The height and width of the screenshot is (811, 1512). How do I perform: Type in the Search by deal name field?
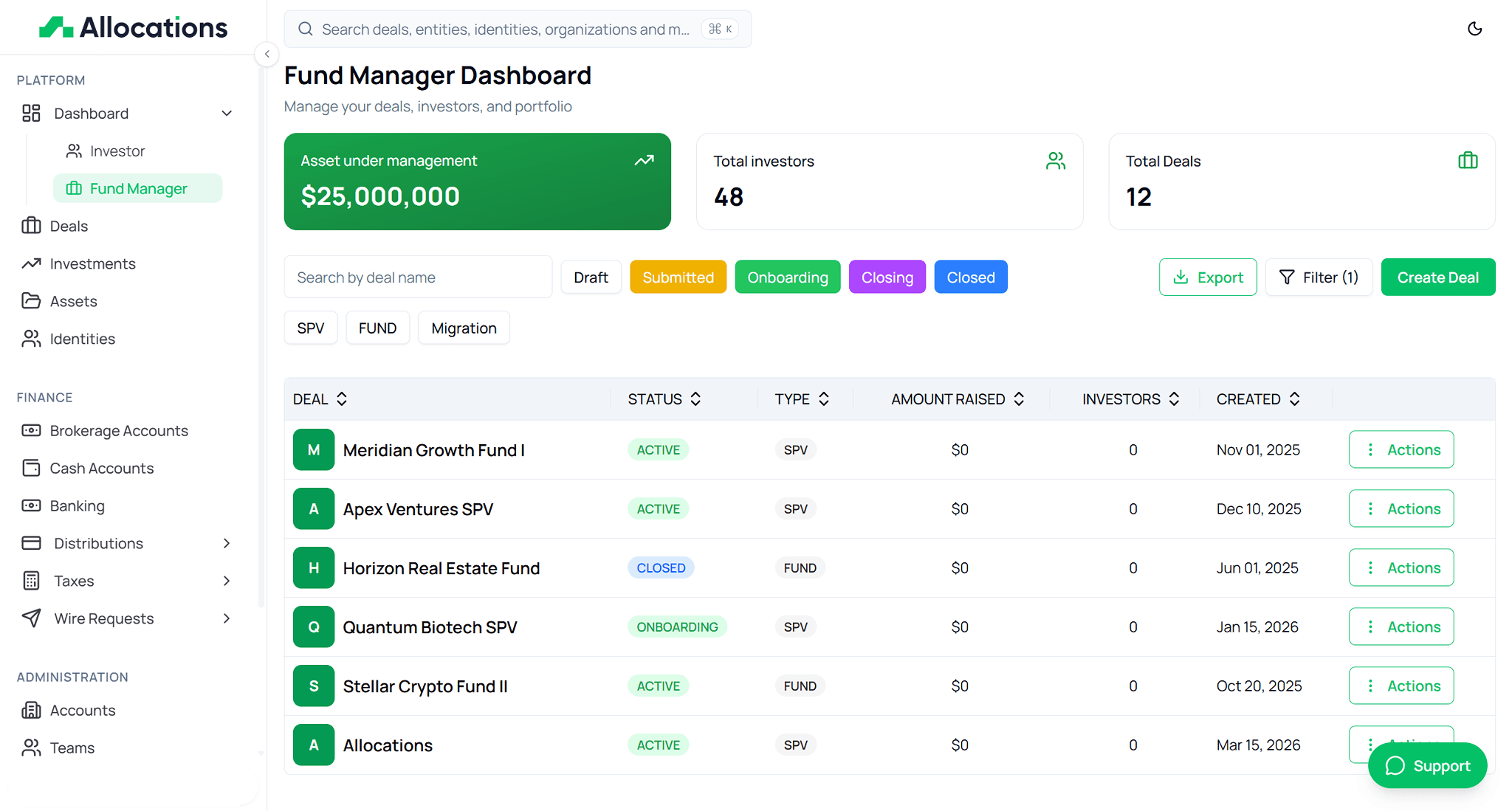coord(418,277)
